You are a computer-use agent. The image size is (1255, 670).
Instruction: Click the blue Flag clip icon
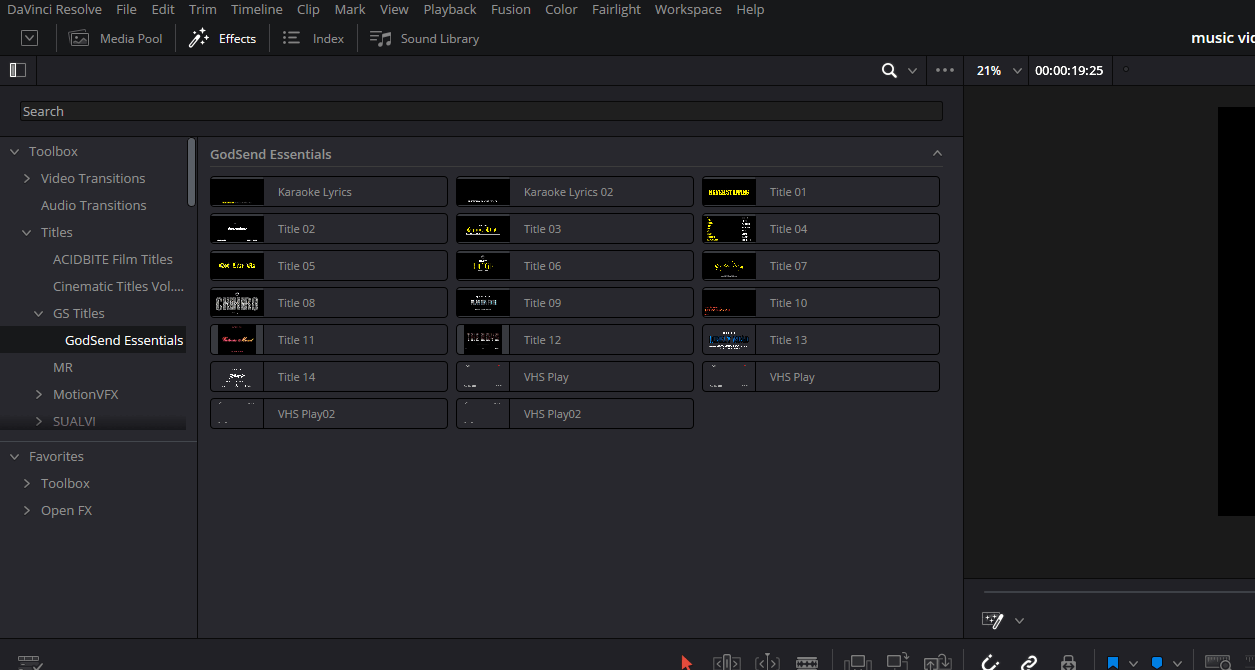point(1112,662)
